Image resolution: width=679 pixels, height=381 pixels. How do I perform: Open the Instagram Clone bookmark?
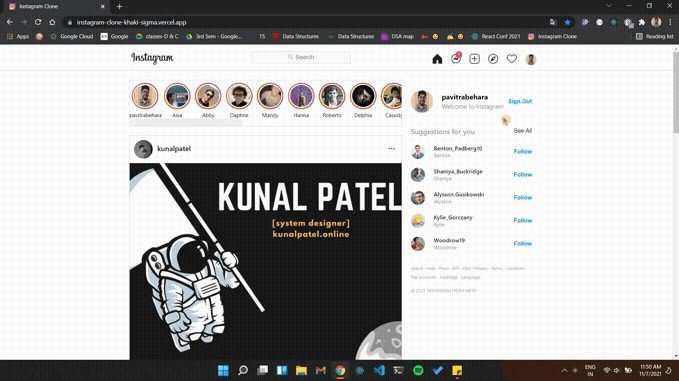point(552,36)
